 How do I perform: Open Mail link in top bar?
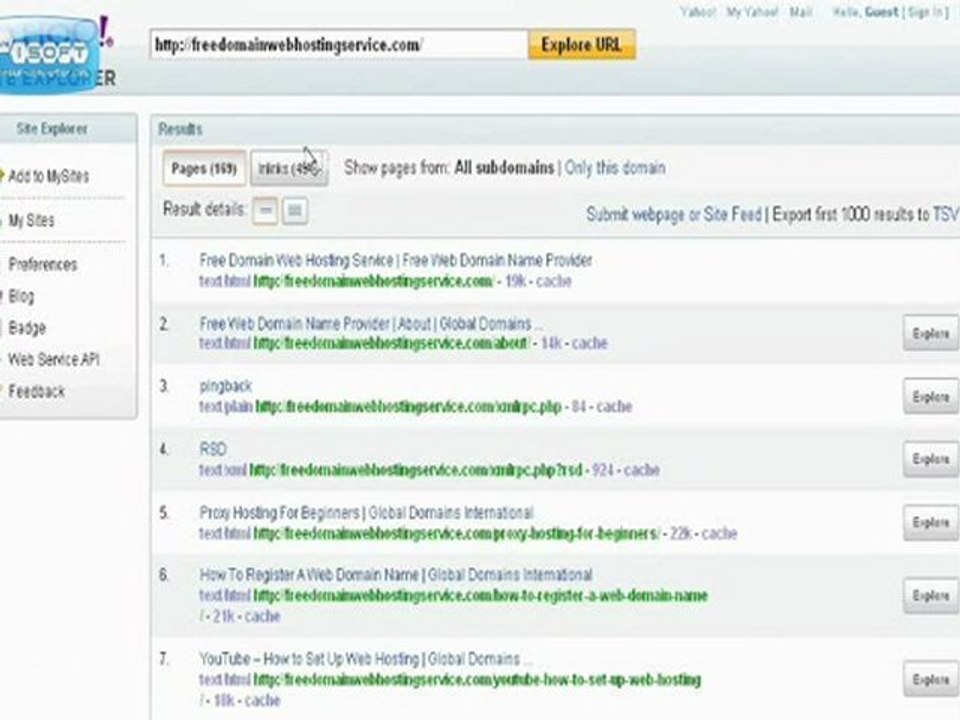[801, 12]
